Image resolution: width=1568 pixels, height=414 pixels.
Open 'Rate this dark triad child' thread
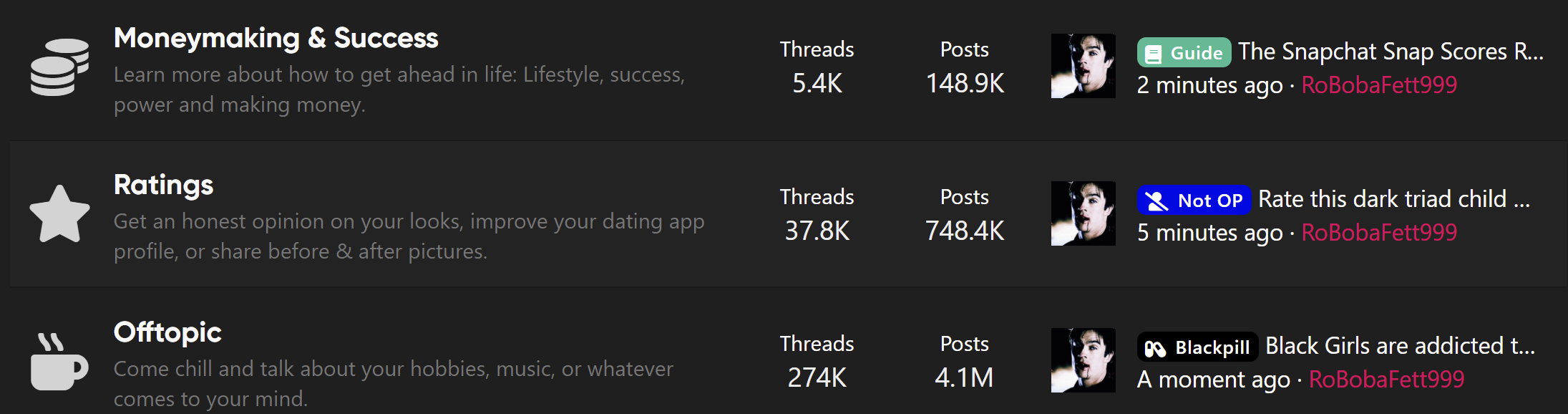click(1393, 198)
